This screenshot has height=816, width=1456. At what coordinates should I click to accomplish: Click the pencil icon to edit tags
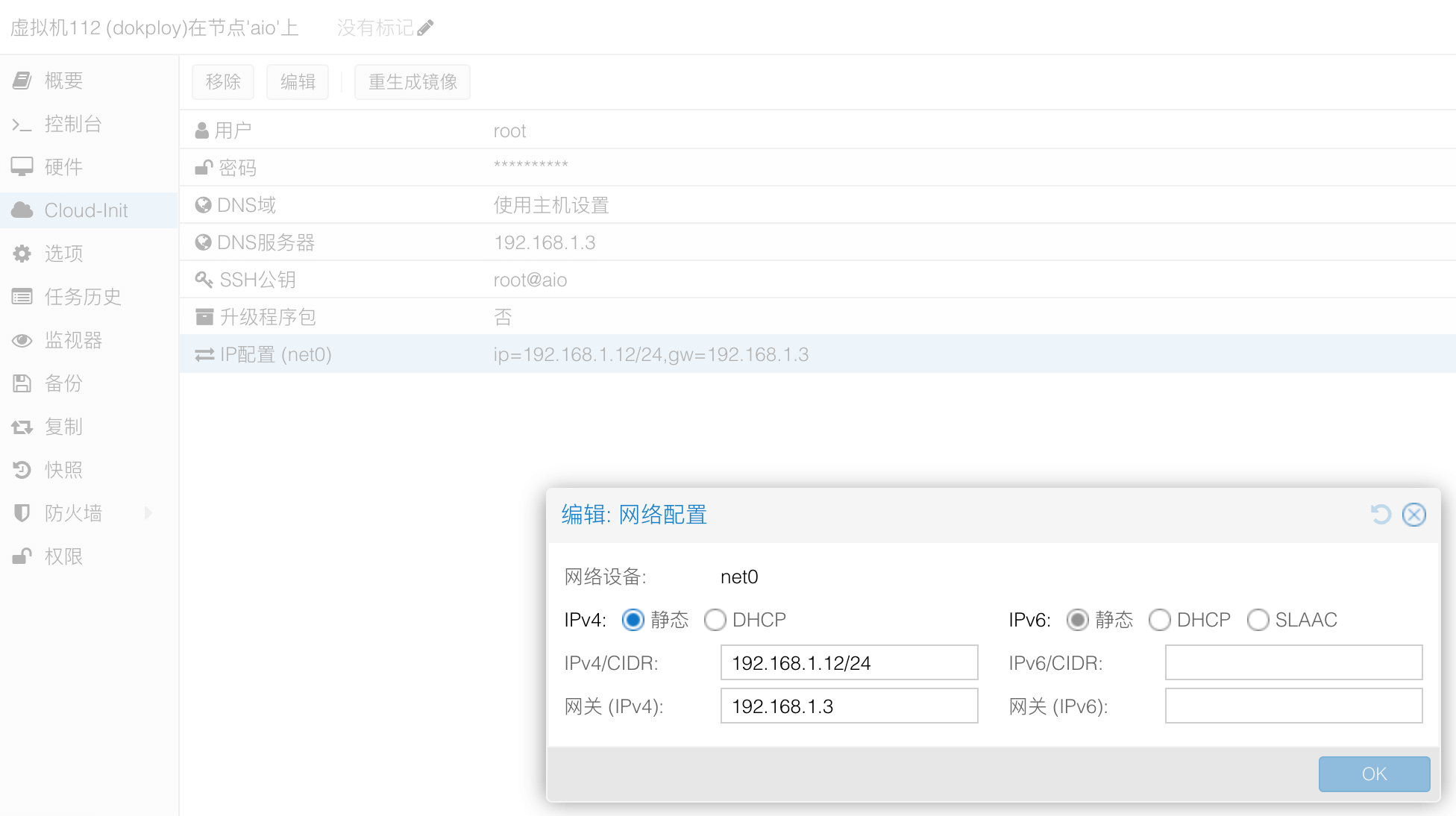pyautogui.click(x=425, y=28)
